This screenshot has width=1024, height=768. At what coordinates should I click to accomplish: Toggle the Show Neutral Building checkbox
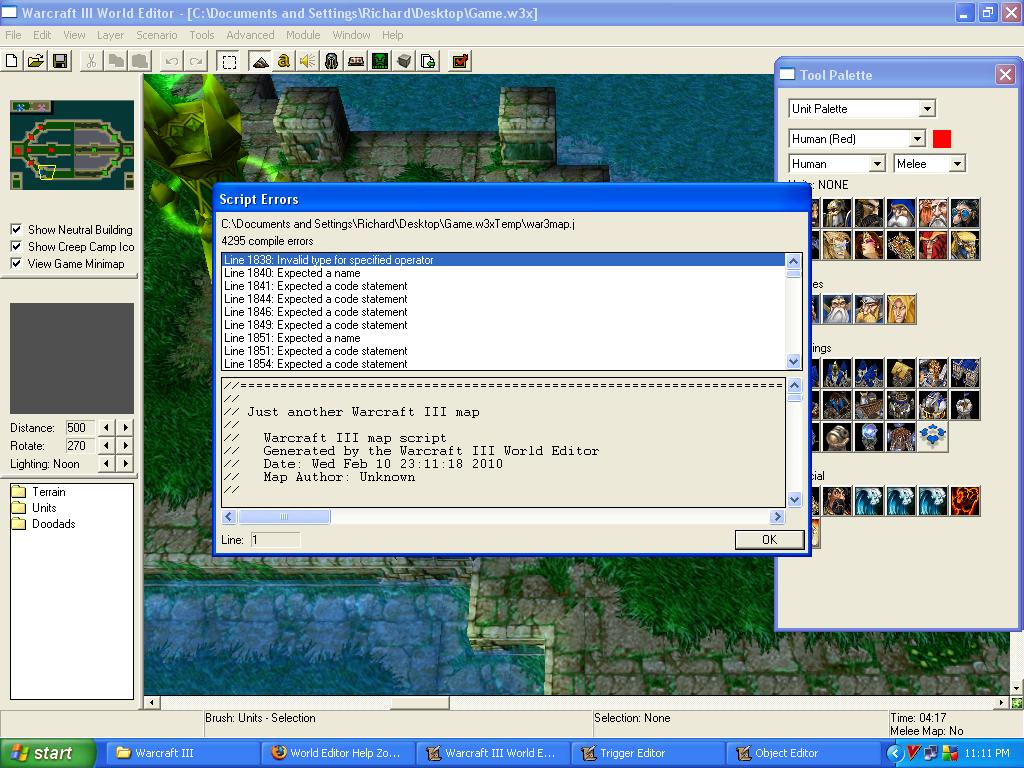tap(16, 230)
